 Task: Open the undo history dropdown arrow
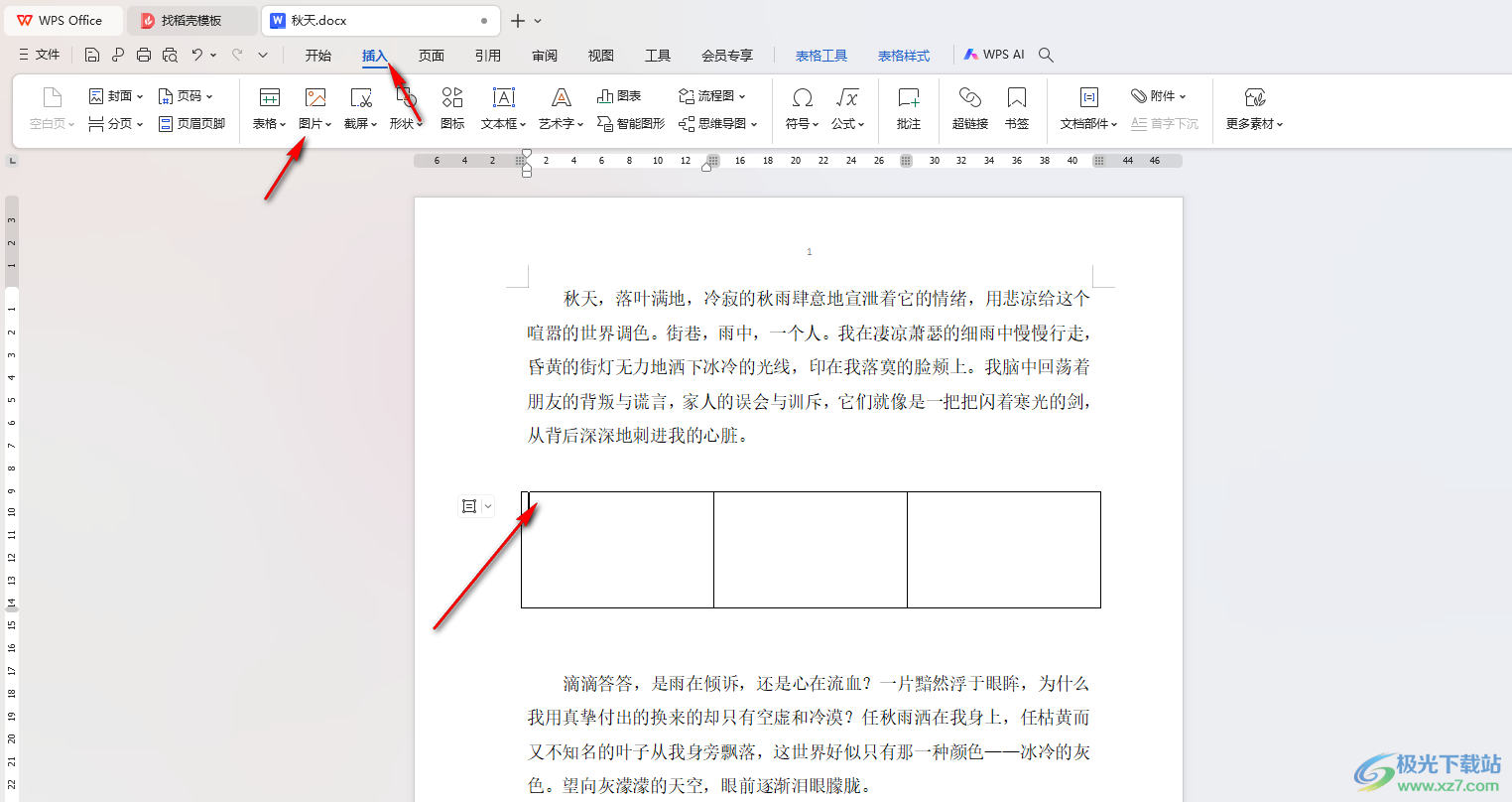213,55
